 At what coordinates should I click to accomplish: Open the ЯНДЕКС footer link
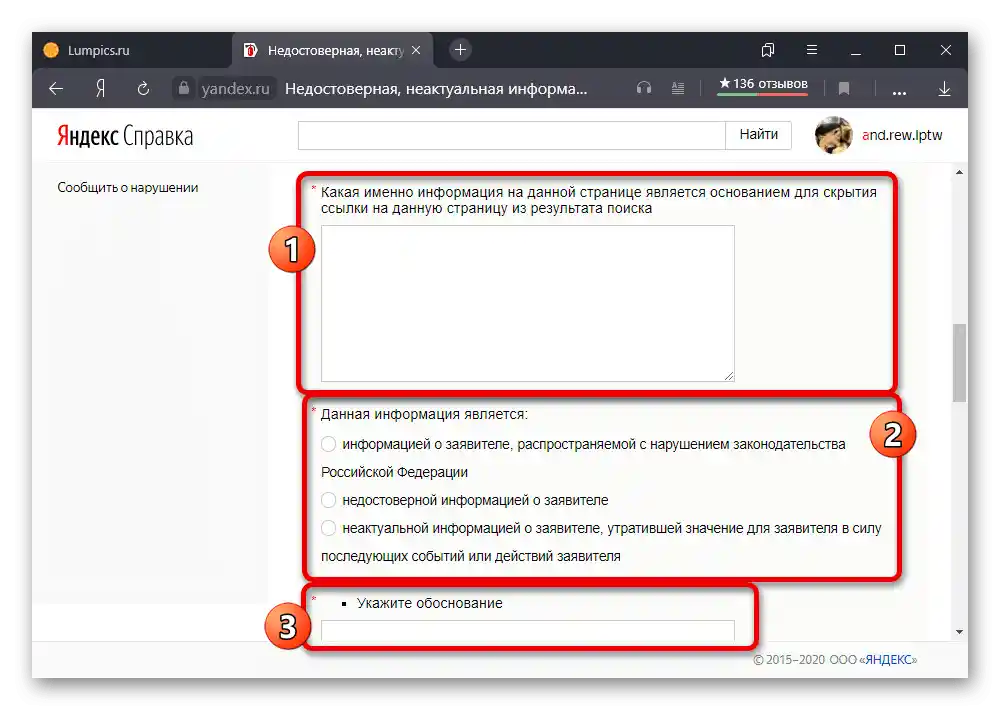[889, 660]
